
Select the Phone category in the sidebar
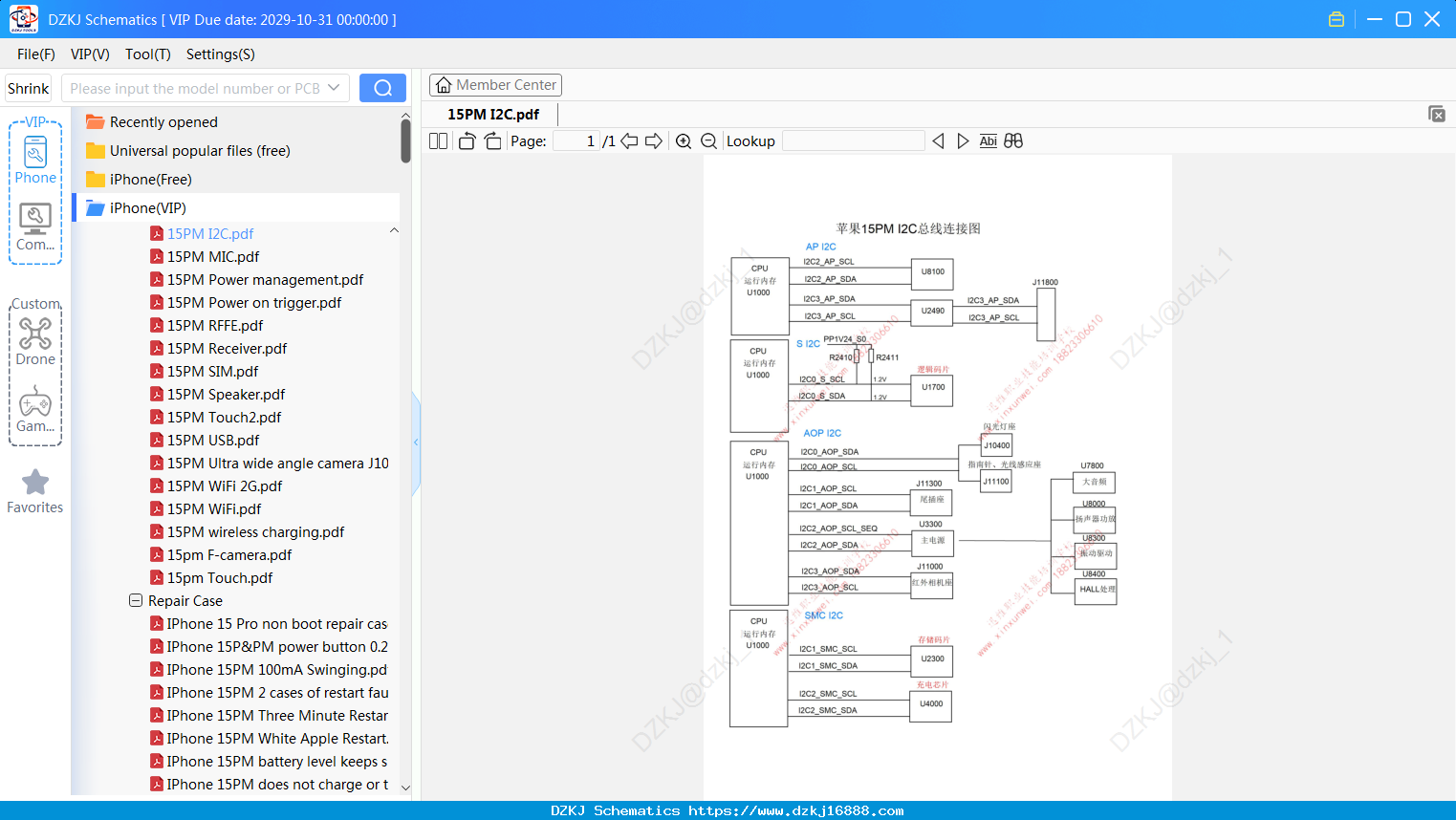tap(35, 161)
